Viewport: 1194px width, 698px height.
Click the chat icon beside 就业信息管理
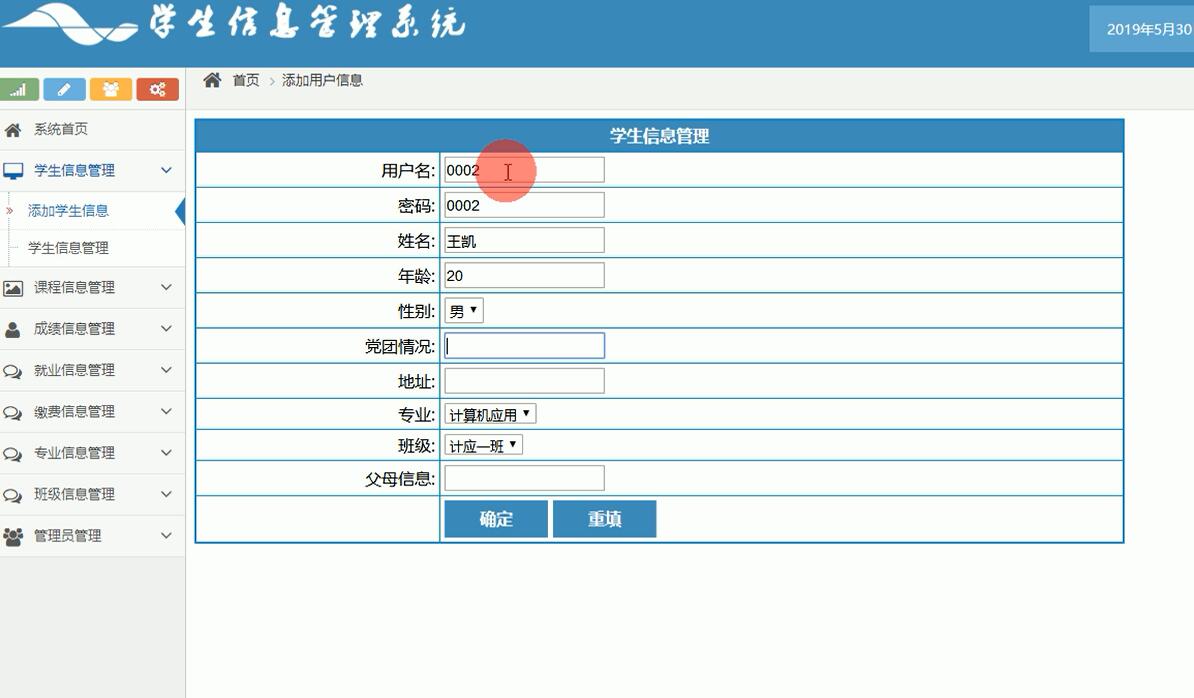13,371
